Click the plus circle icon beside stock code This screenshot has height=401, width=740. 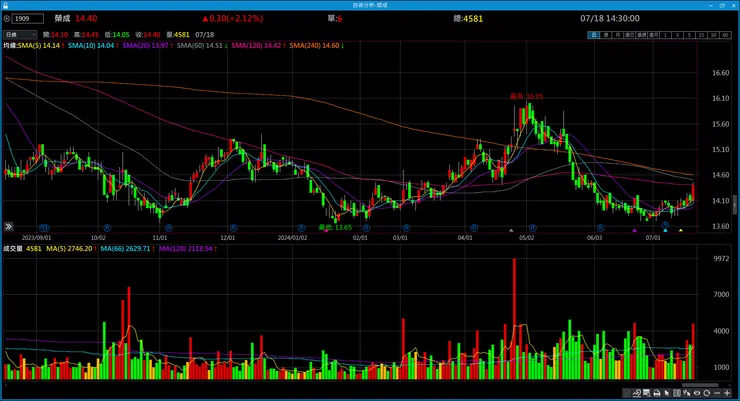click(7, 18)
